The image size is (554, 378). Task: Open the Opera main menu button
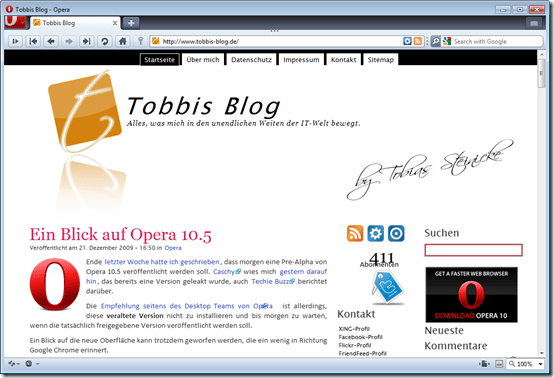click(15, 22)
